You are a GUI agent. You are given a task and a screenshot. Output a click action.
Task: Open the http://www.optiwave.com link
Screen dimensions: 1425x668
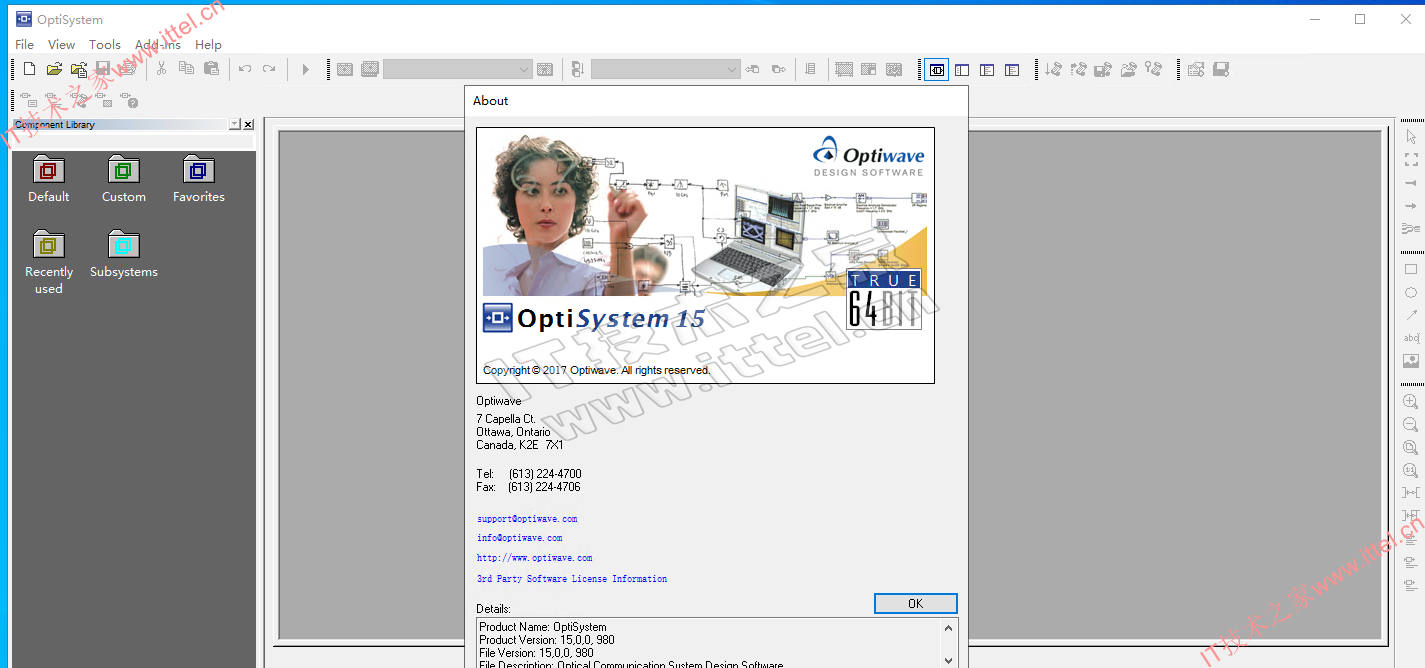pyautogui.click(x=534, y=558)
